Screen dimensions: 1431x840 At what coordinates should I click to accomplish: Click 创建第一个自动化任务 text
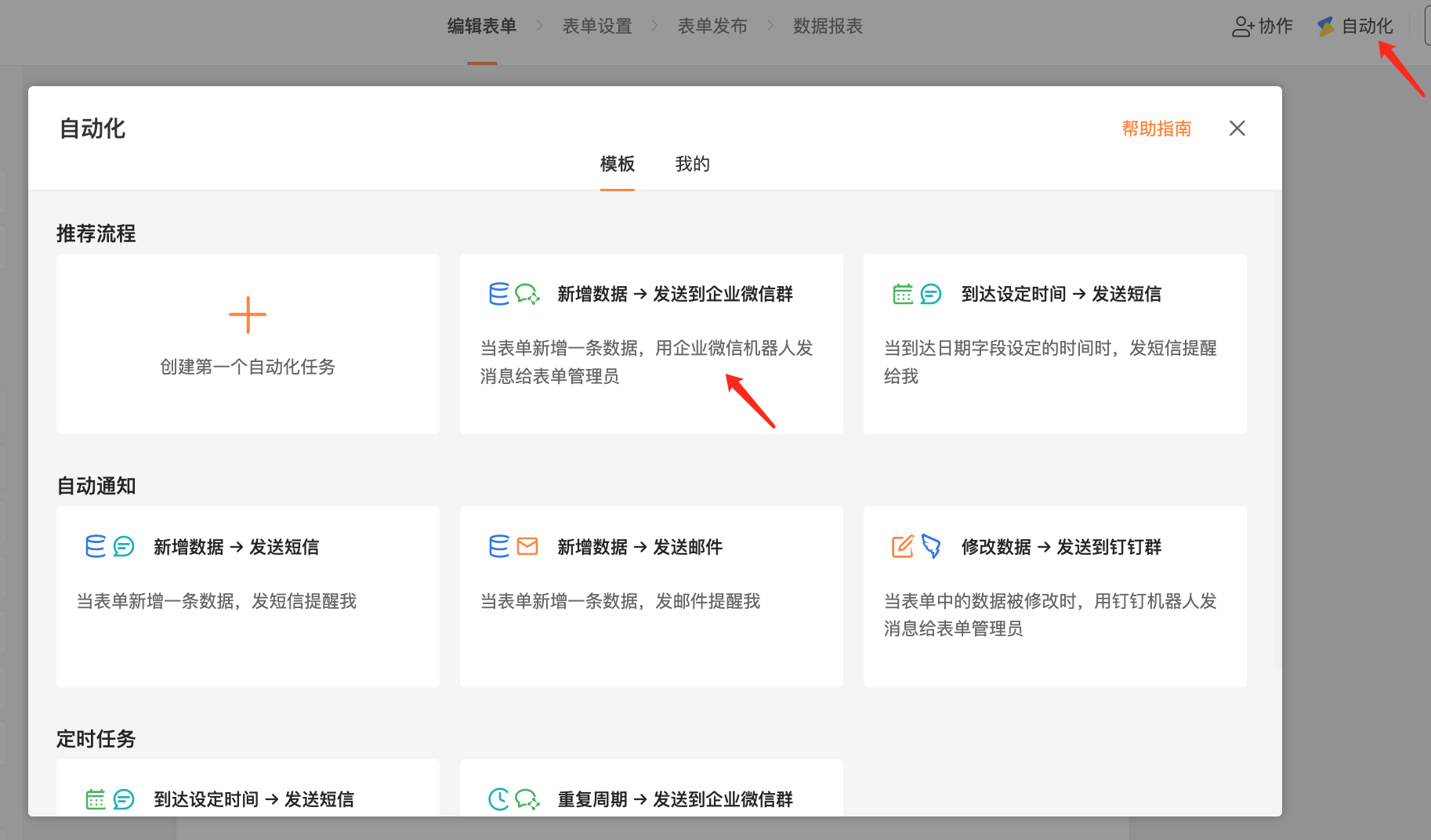[248, 367]
